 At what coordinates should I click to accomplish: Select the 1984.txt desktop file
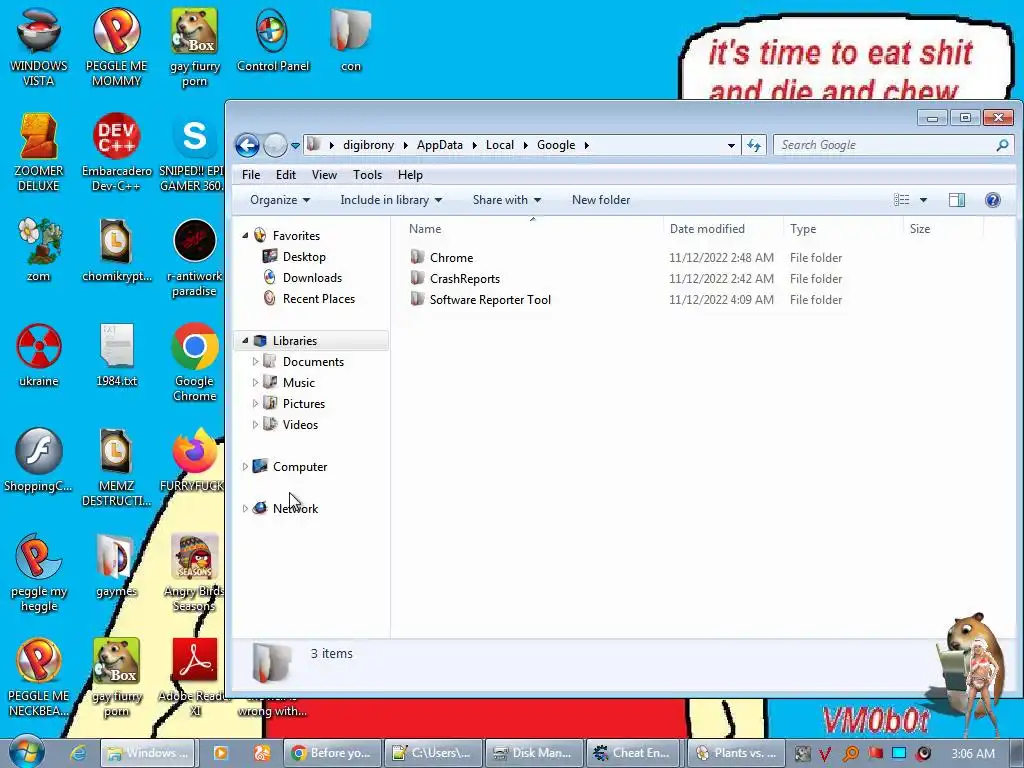[116, 355]
